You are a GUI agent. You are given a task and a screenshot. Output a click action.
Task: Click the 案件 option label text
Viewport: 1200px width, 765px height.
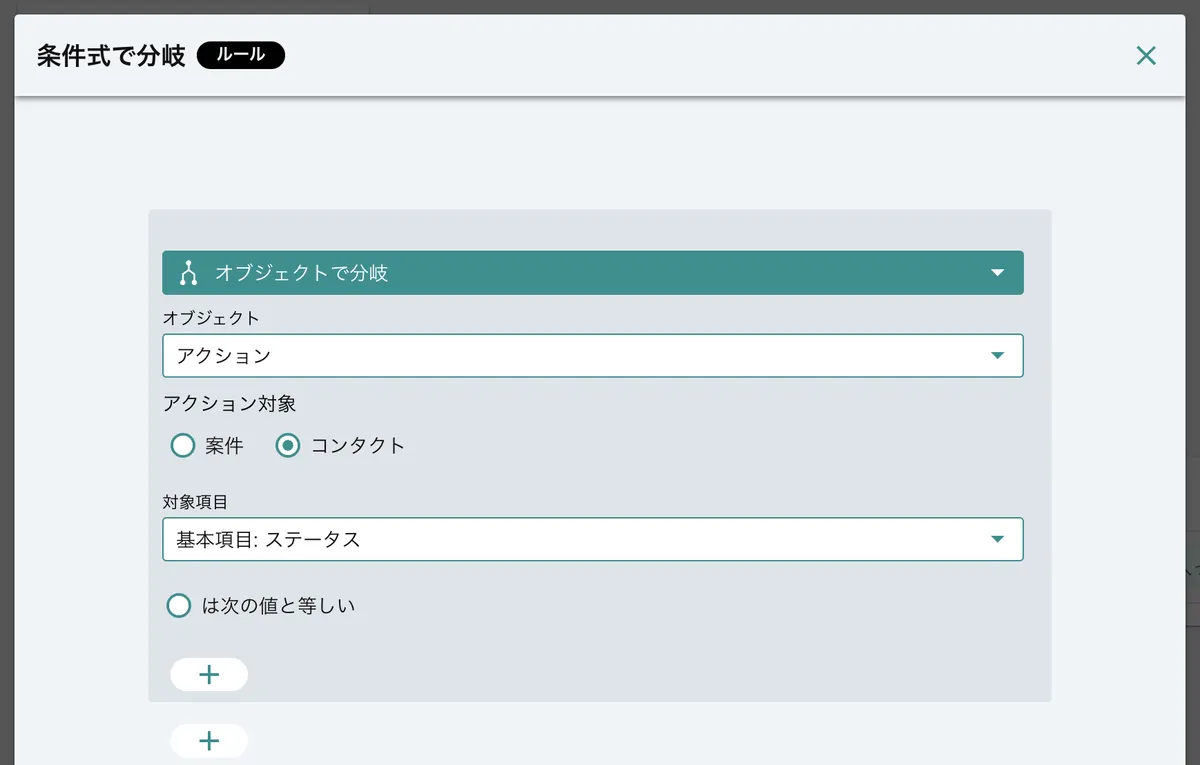point(224,446)
